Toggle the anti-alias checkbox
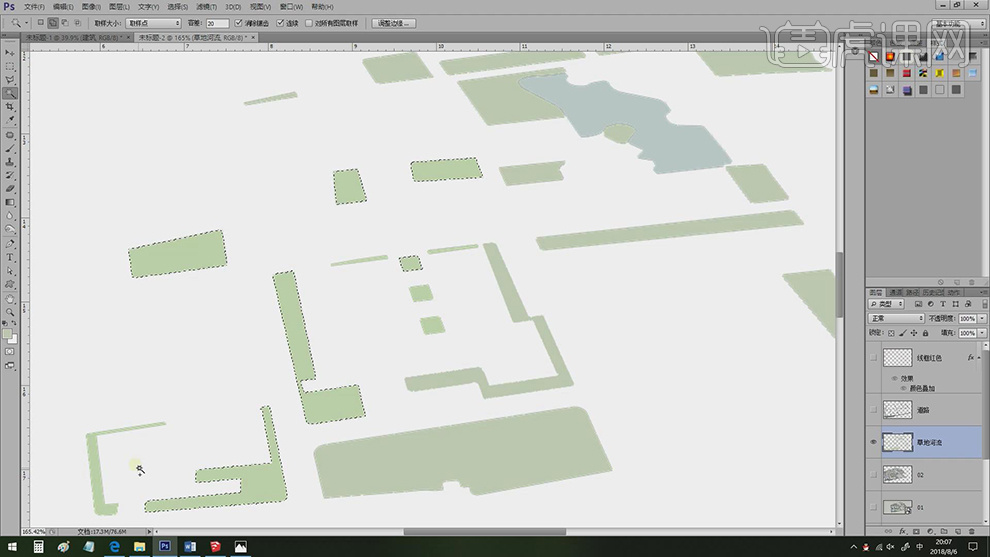The height and width of the screenshot is (557, 990). tap(238, 23)
